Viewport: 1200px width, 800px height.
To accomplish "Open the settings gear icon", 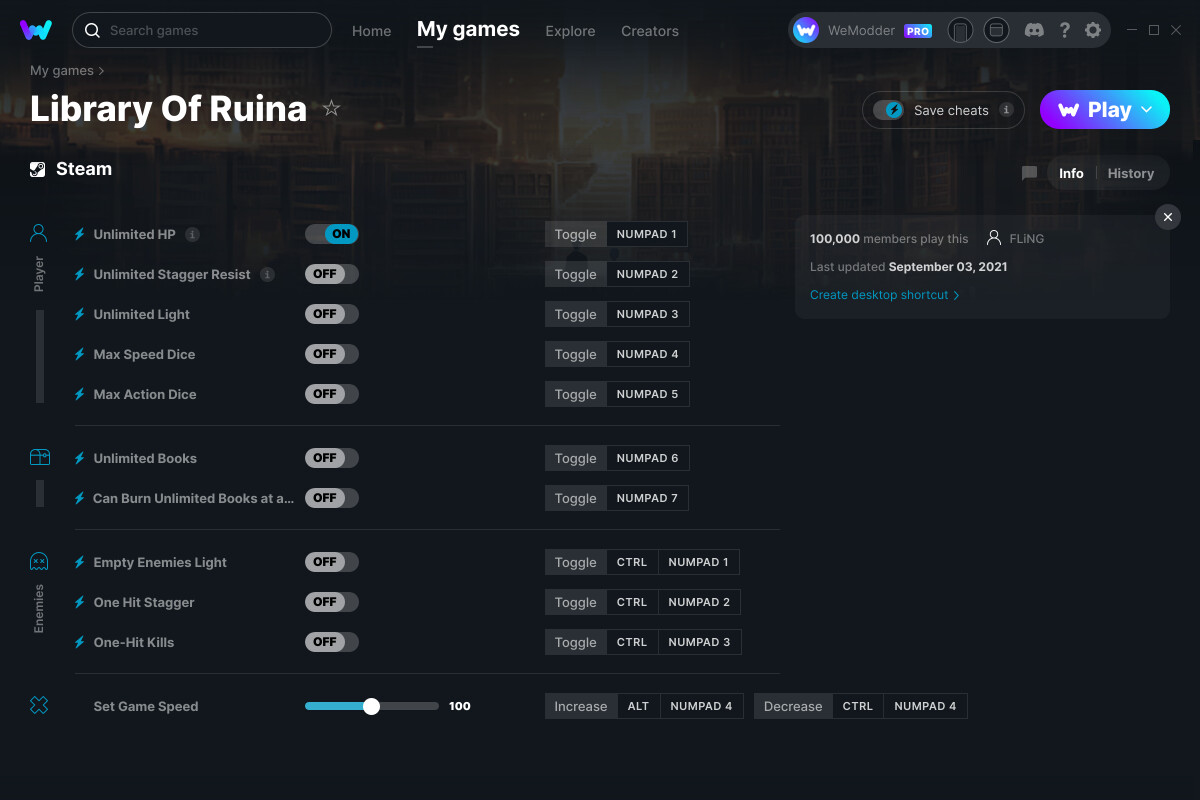I will [1093, 30].
